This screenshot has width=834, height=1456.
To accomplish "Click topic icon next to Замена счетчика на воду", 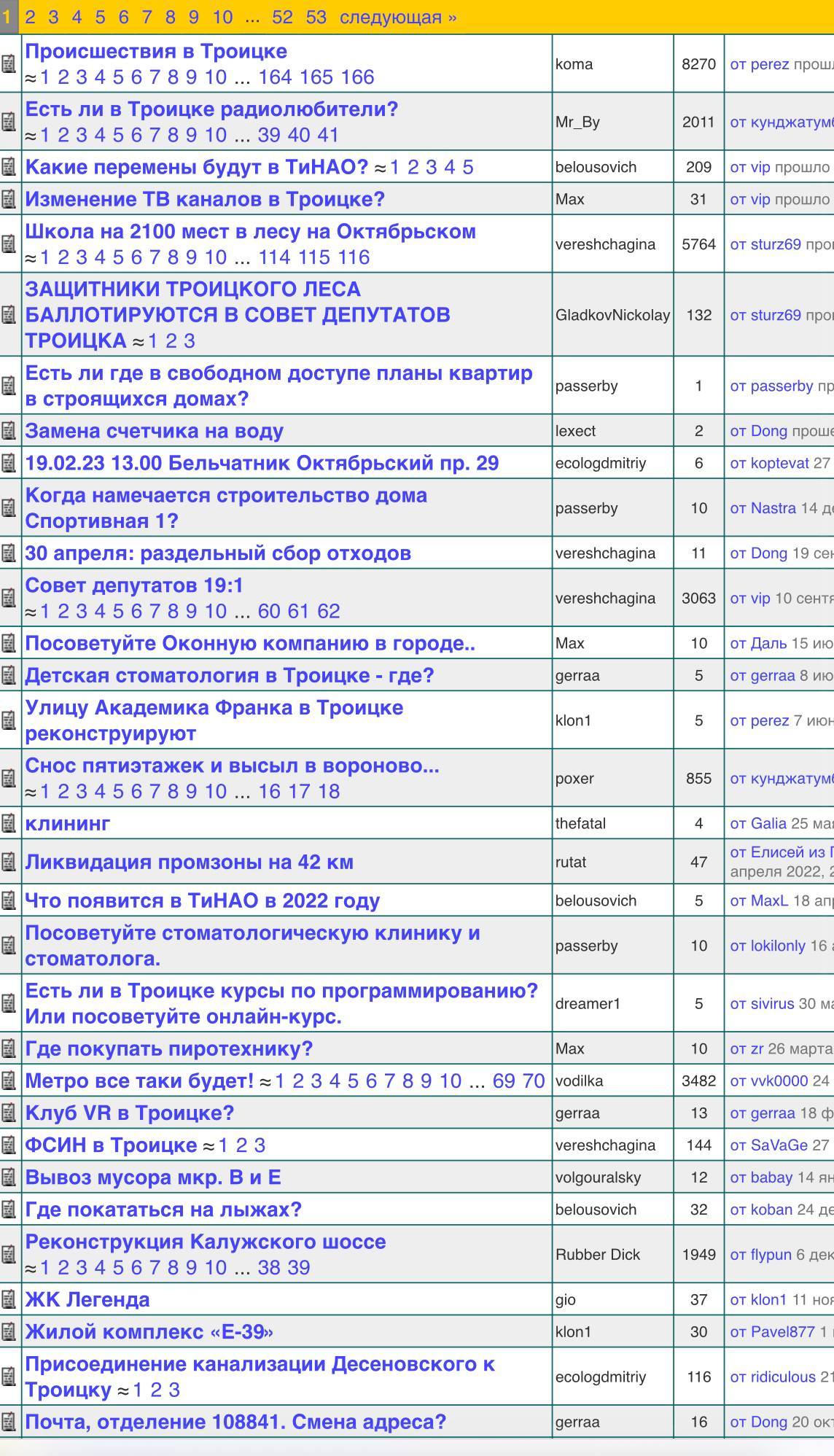I will pyautogui.click(x=9, y=431).
